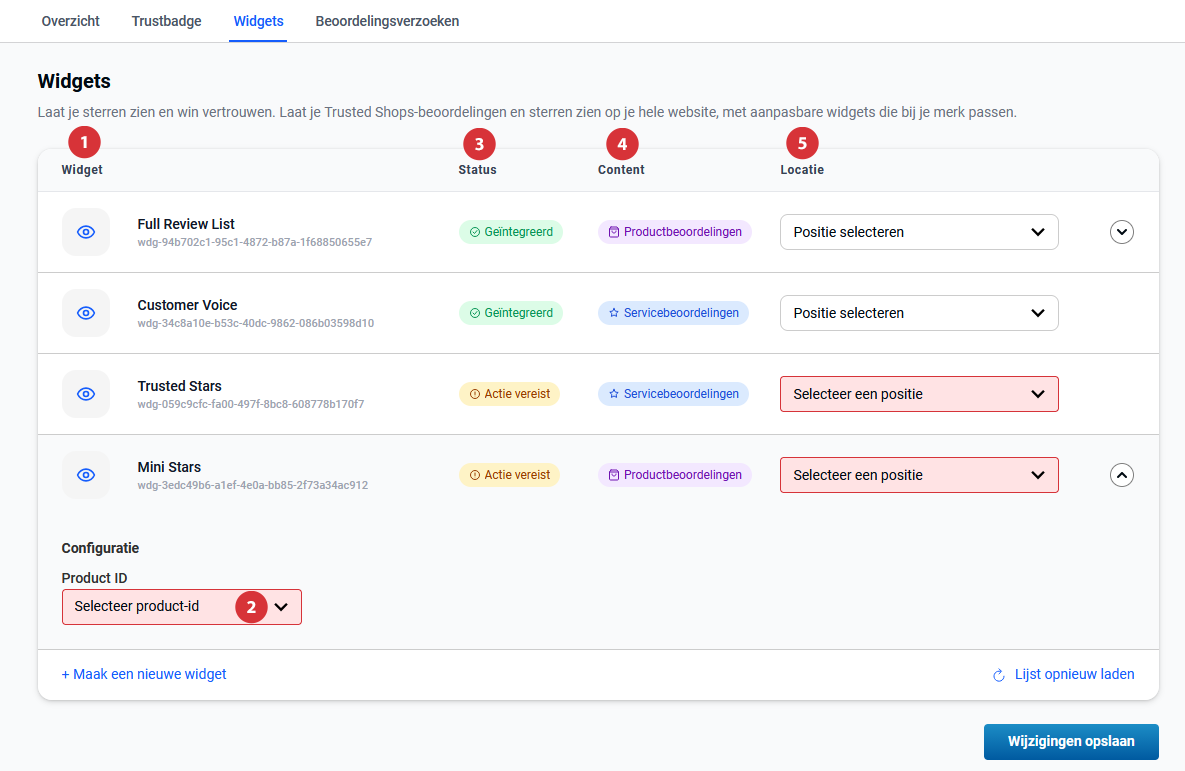Image resolution: width=1185 pixels, height=771 pixels.
Task: Open the Trustbadge tab
Action: pyautogui.click(x=166, y=21)
